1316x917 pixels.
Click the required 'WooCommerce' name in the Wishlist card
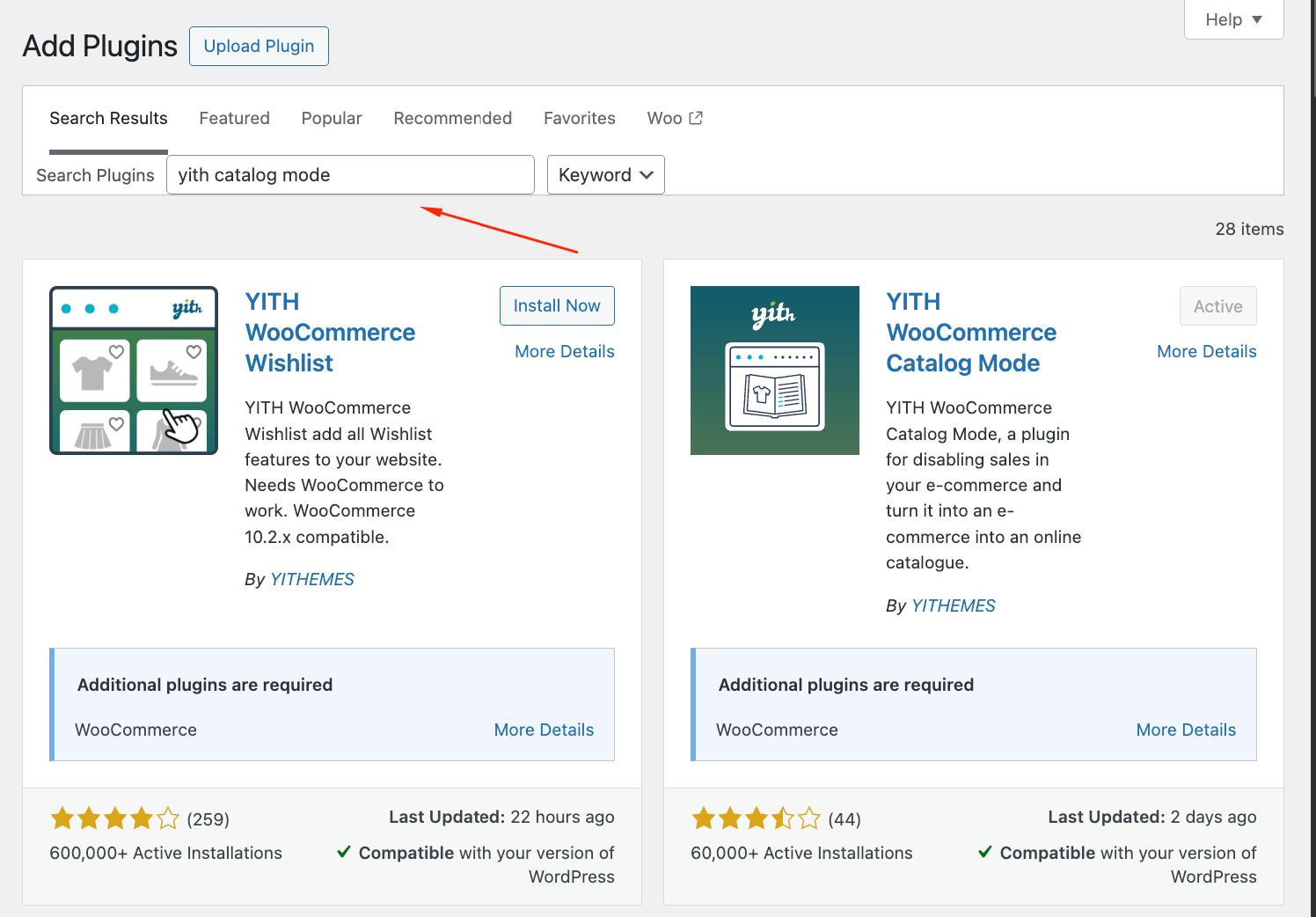[135, 730]
